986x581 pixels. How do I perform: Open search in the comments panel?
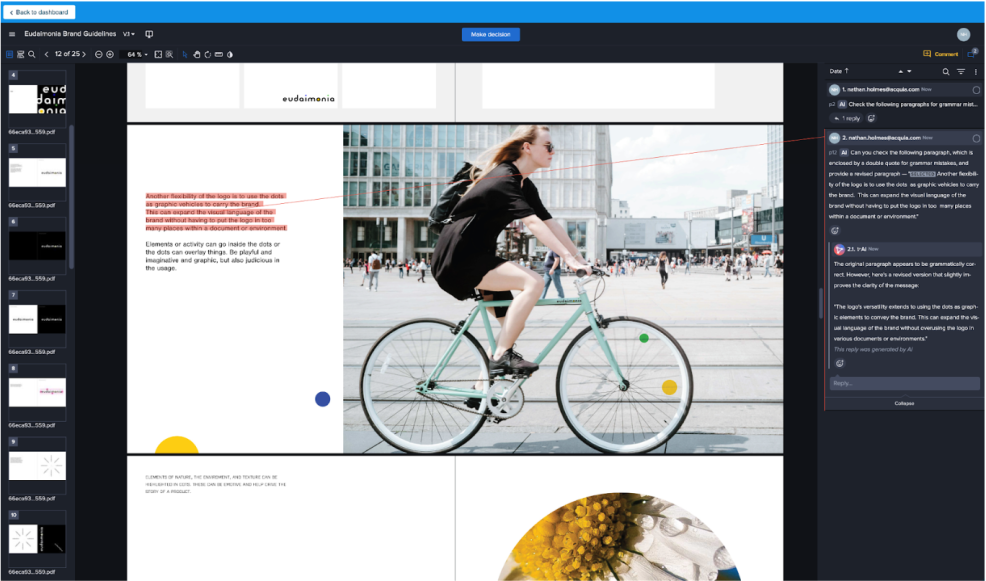point(946,72)
